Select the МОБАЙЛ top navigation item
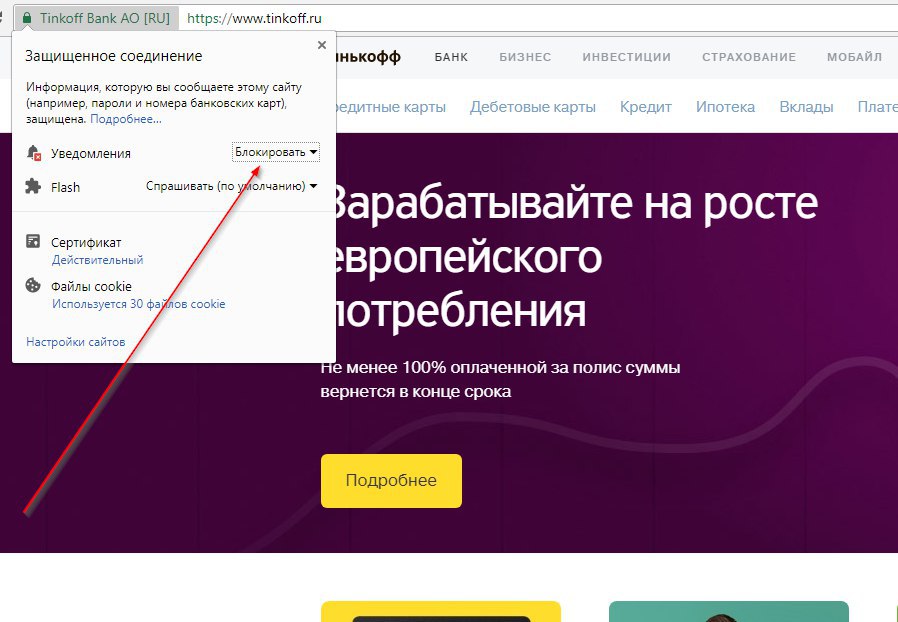This screenshot has height=622, width=898. [x=854, y=57]
